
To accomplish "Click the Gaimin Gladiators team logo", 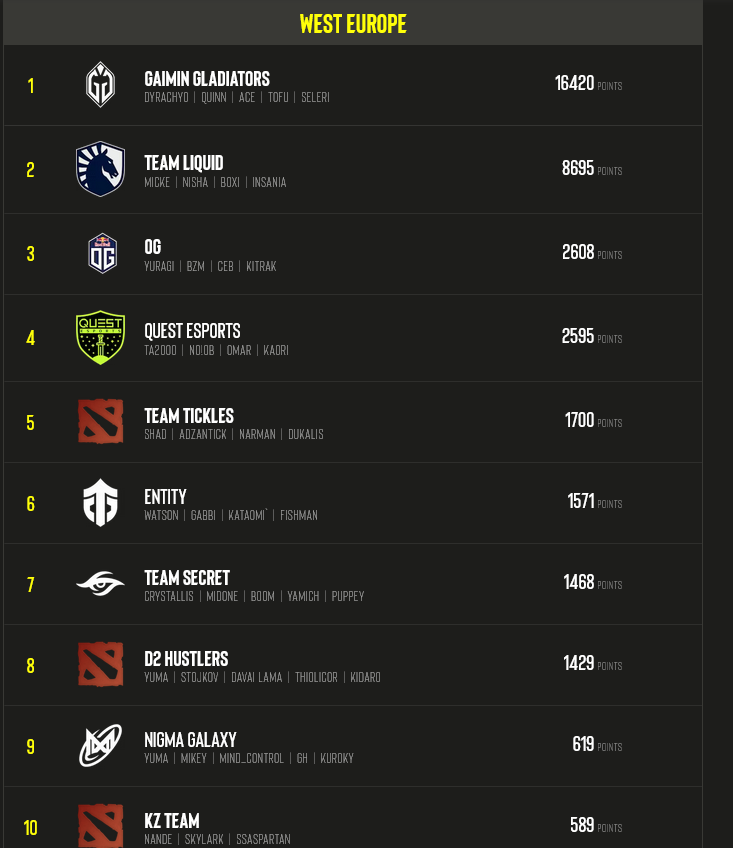I will [100, 85].
